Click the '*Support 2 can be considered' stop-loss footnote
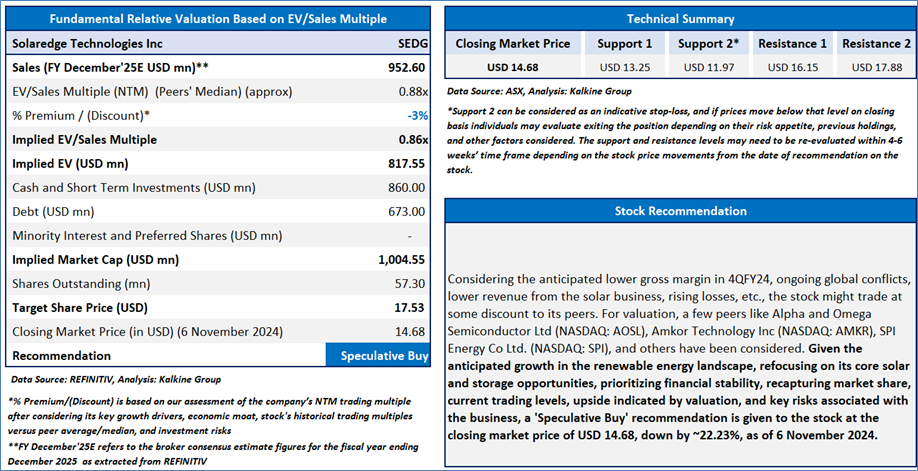 coord(673,141)
